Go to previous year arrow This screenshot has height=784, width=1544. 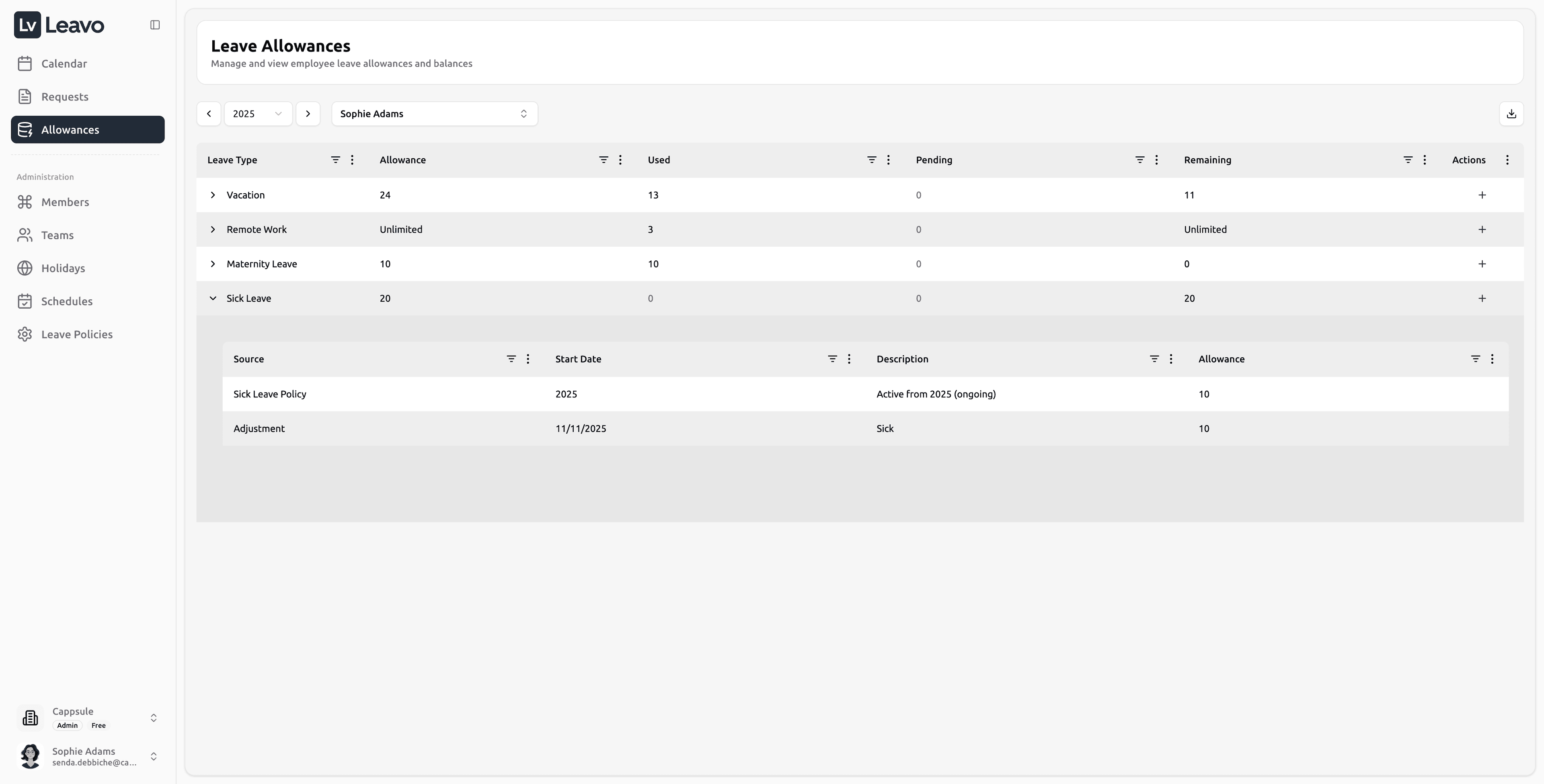click(209, 114)
